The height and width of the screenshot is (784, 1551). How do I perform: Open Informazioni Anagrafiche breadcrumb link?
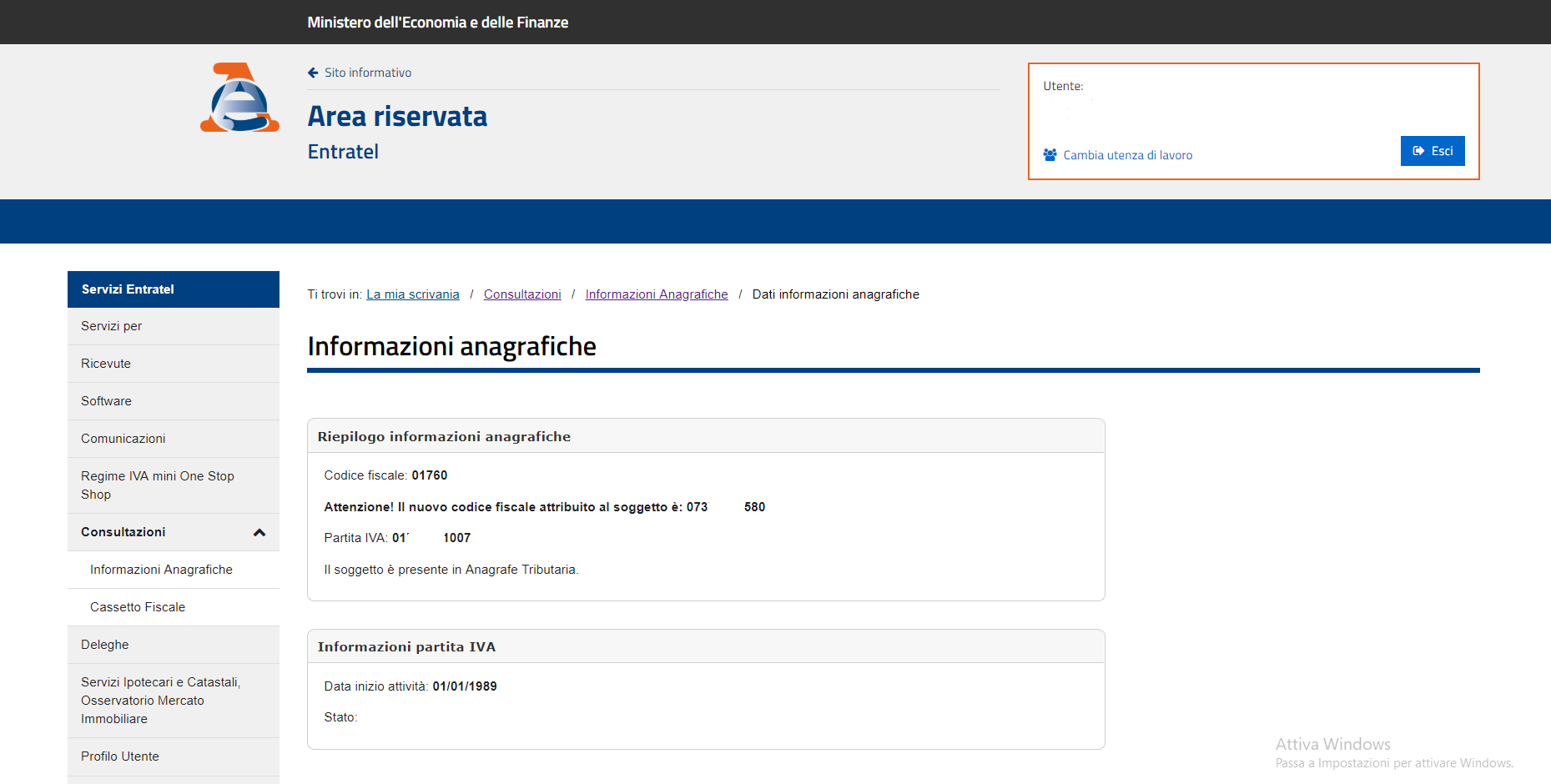(657, 294)
